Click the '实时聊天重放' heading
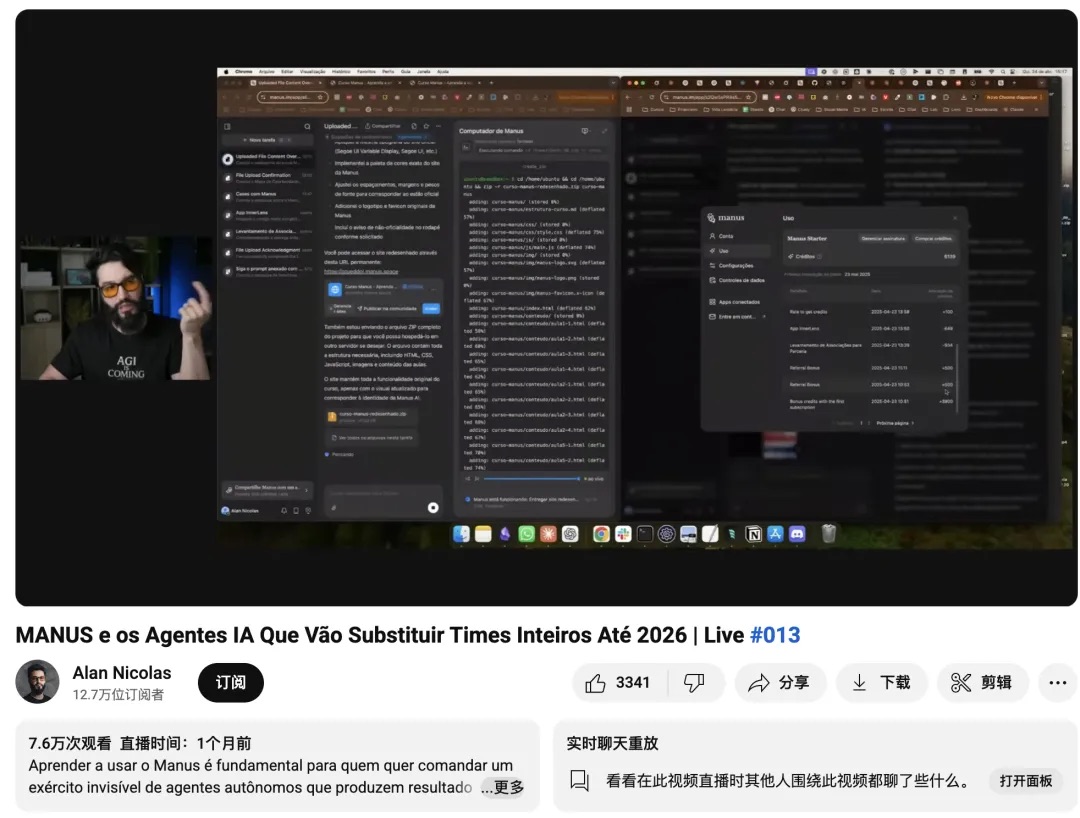The image size is (1080, 818). [612, 744]
